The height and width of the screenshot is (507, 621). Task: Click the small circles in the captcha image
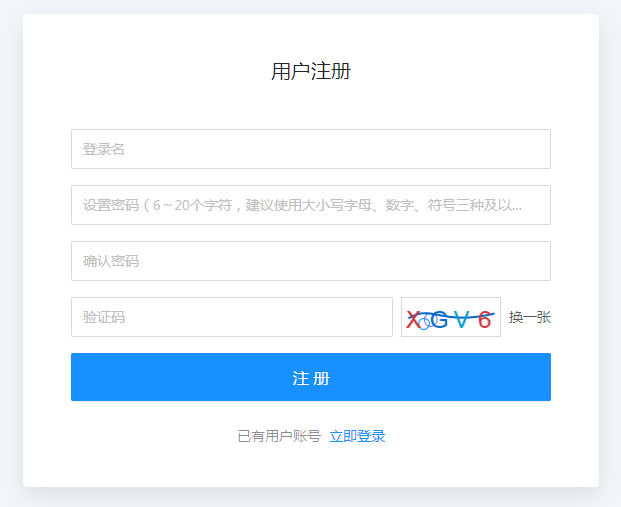coord(424,322)
